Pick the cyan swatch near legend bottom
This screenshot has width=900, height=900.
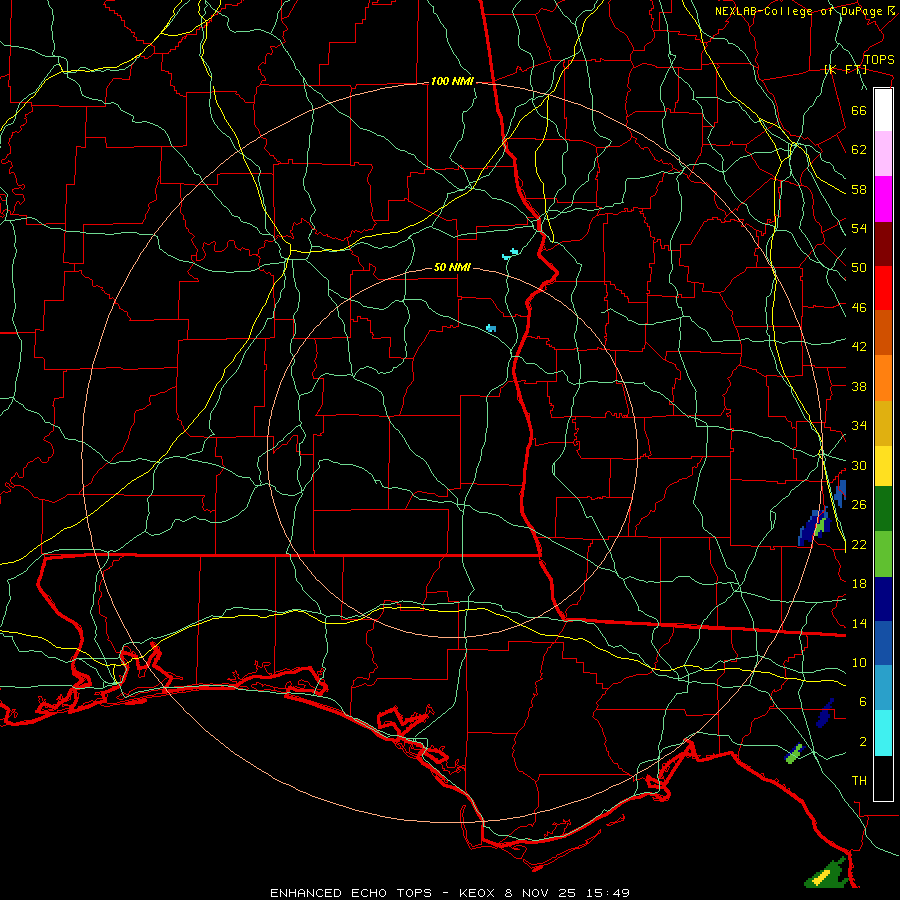[x=883, y=733]
